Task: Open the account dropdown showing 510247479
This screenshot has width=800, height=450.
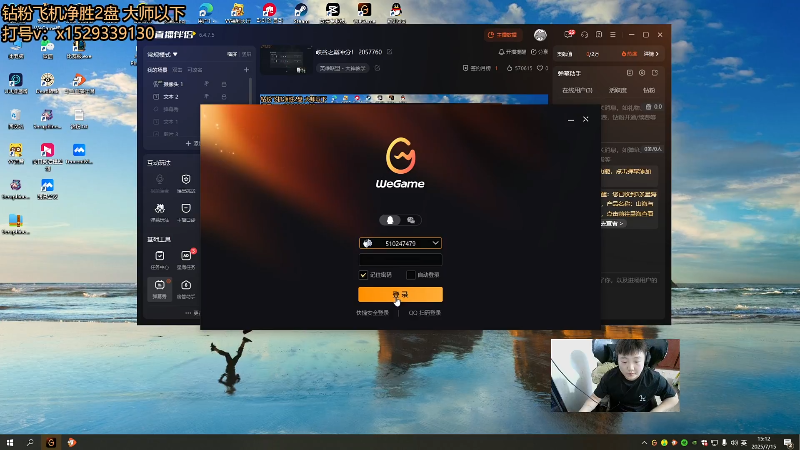Action: pyautogui.click(x=435, y=243)
